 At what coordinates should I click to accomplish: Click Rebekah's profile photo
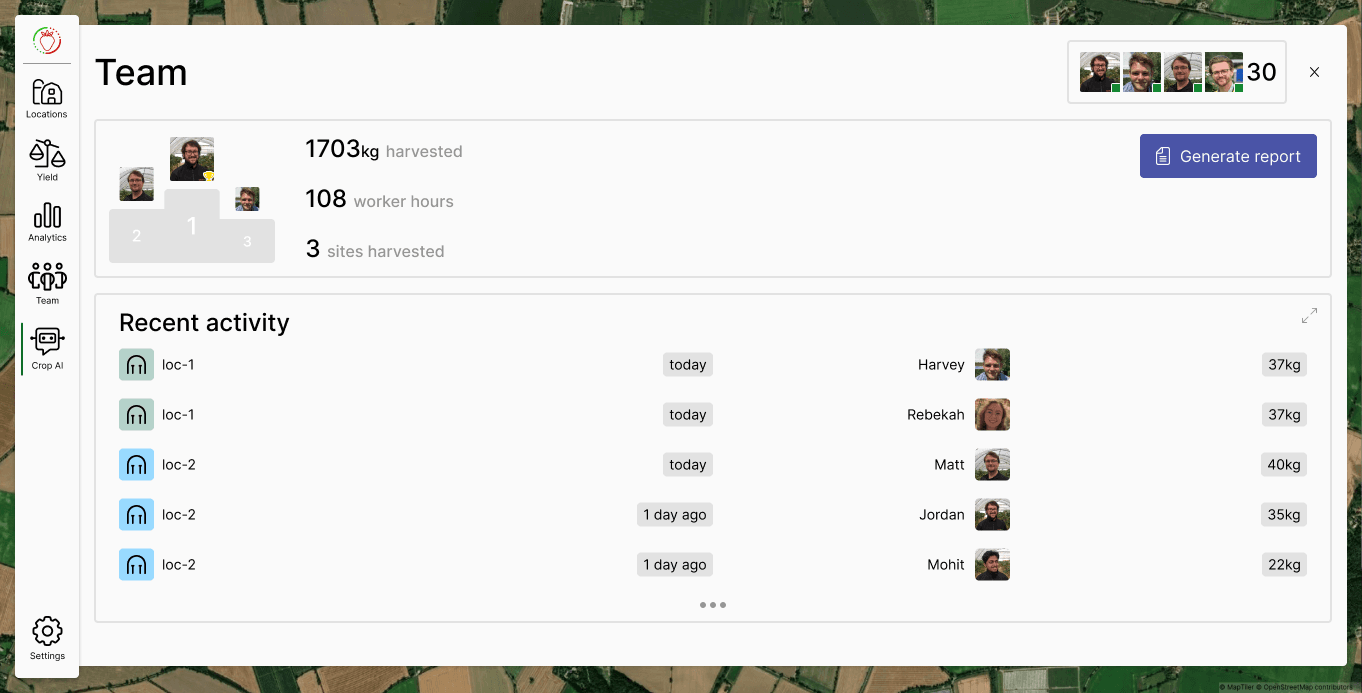pyautogui.click(x=992, y=415)
